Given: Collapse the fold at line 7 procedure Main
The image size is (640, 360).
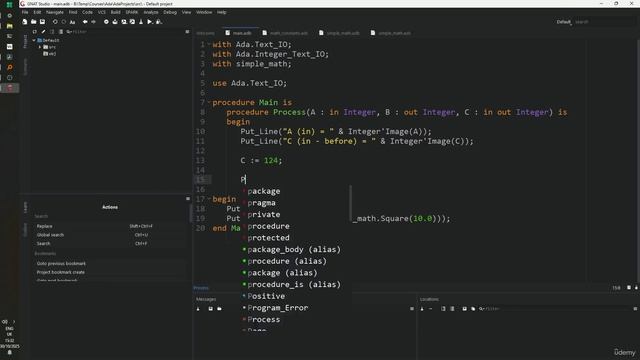Looking at the screenshot, I should click(209, 102).
